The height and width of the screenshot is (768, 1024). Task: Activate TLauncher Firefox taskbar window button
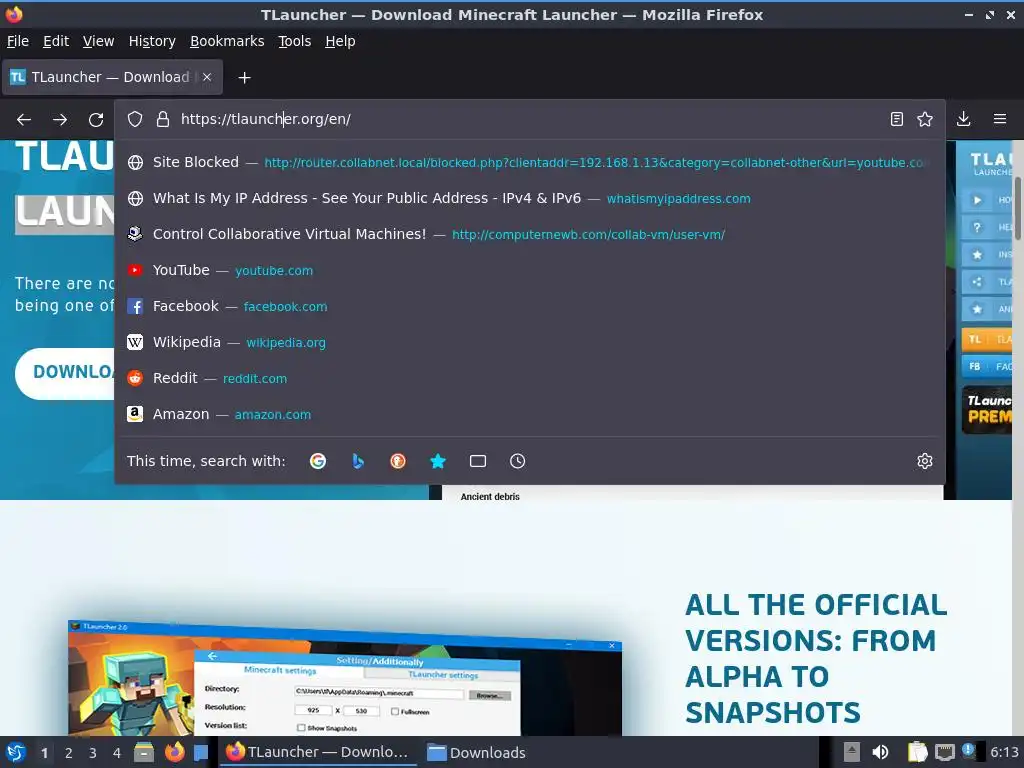(317, 752)
